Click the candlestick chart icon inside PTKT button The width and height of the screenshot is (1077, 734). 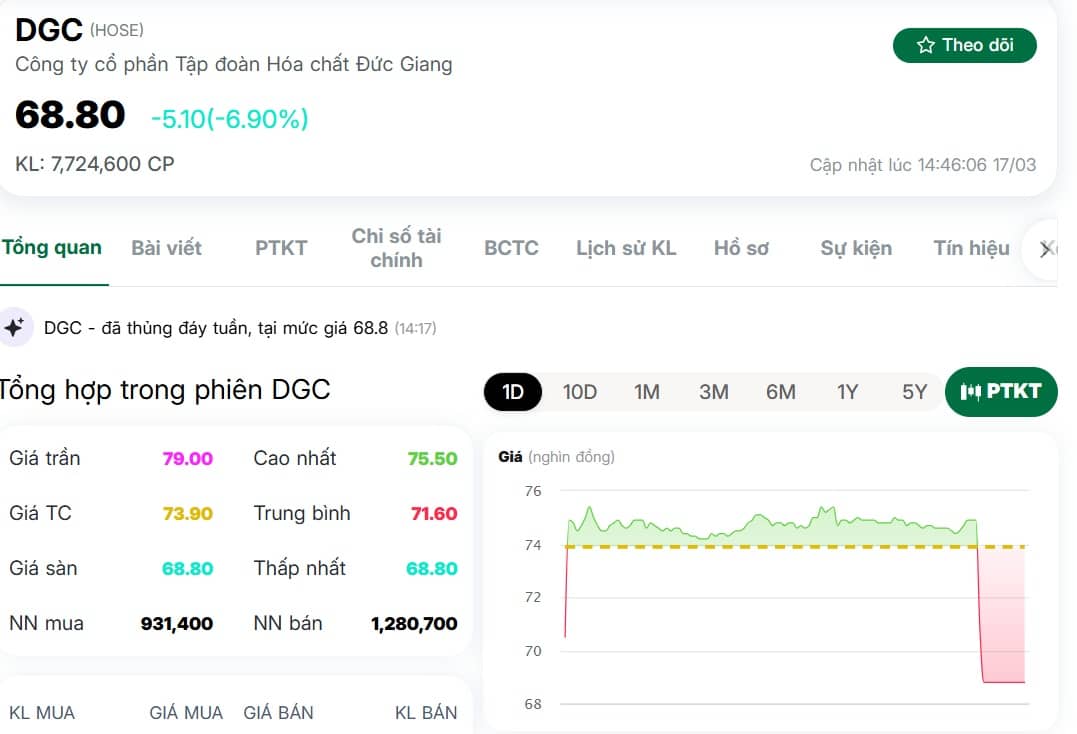[x=971, y=392]
